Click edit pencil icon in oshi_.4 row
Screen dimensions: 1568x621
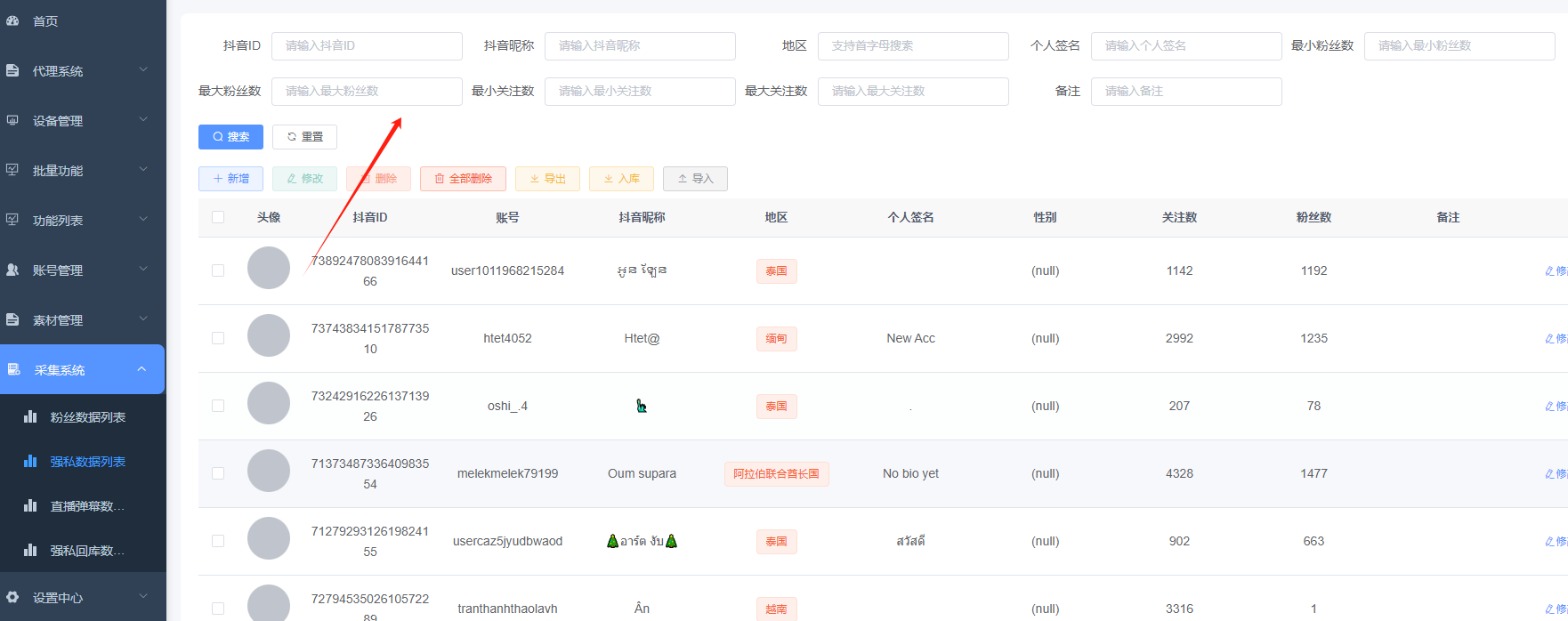coord(1549,406)
